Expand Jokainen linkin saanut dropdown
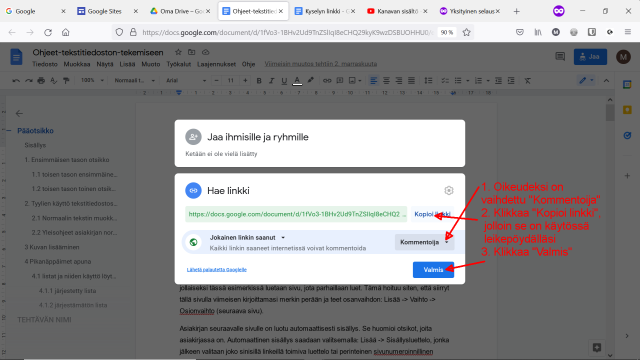Screen dimensions: 640x360 (247, 238)
